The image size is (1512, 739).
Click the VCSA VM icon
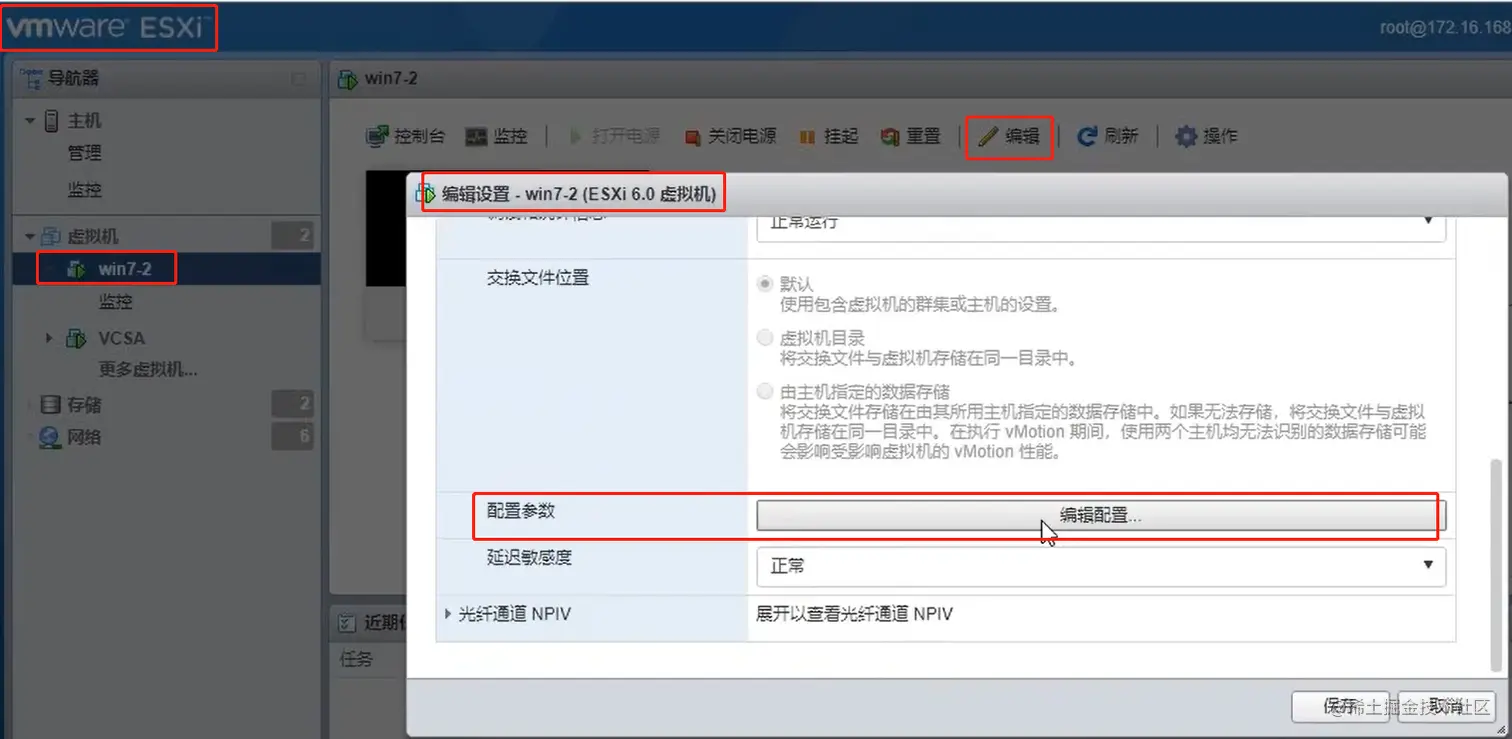(x=76, y=339)
